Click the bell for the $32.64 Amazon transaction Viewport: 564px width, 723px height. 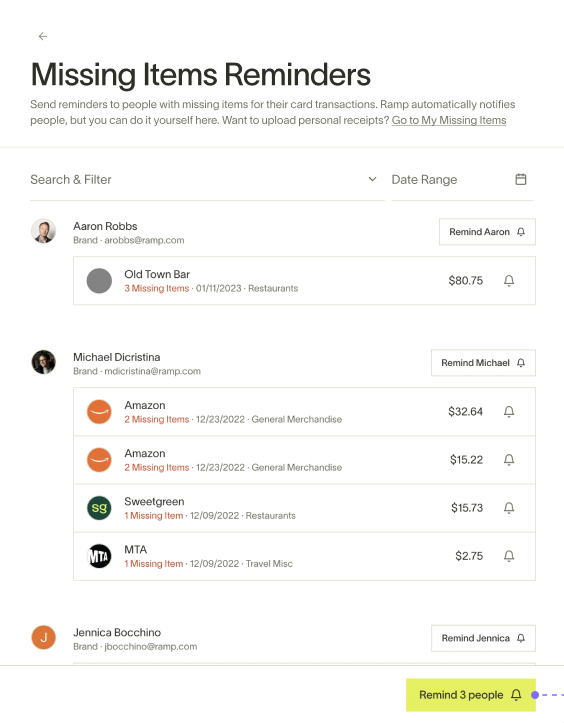509,412
